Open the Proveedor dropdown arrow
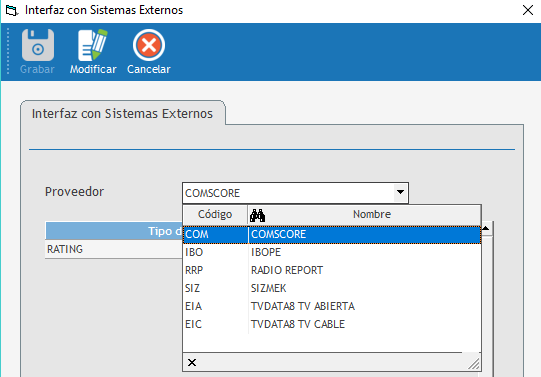The width and height of the screenshot is (541, 377). click(x=400, y=192)
